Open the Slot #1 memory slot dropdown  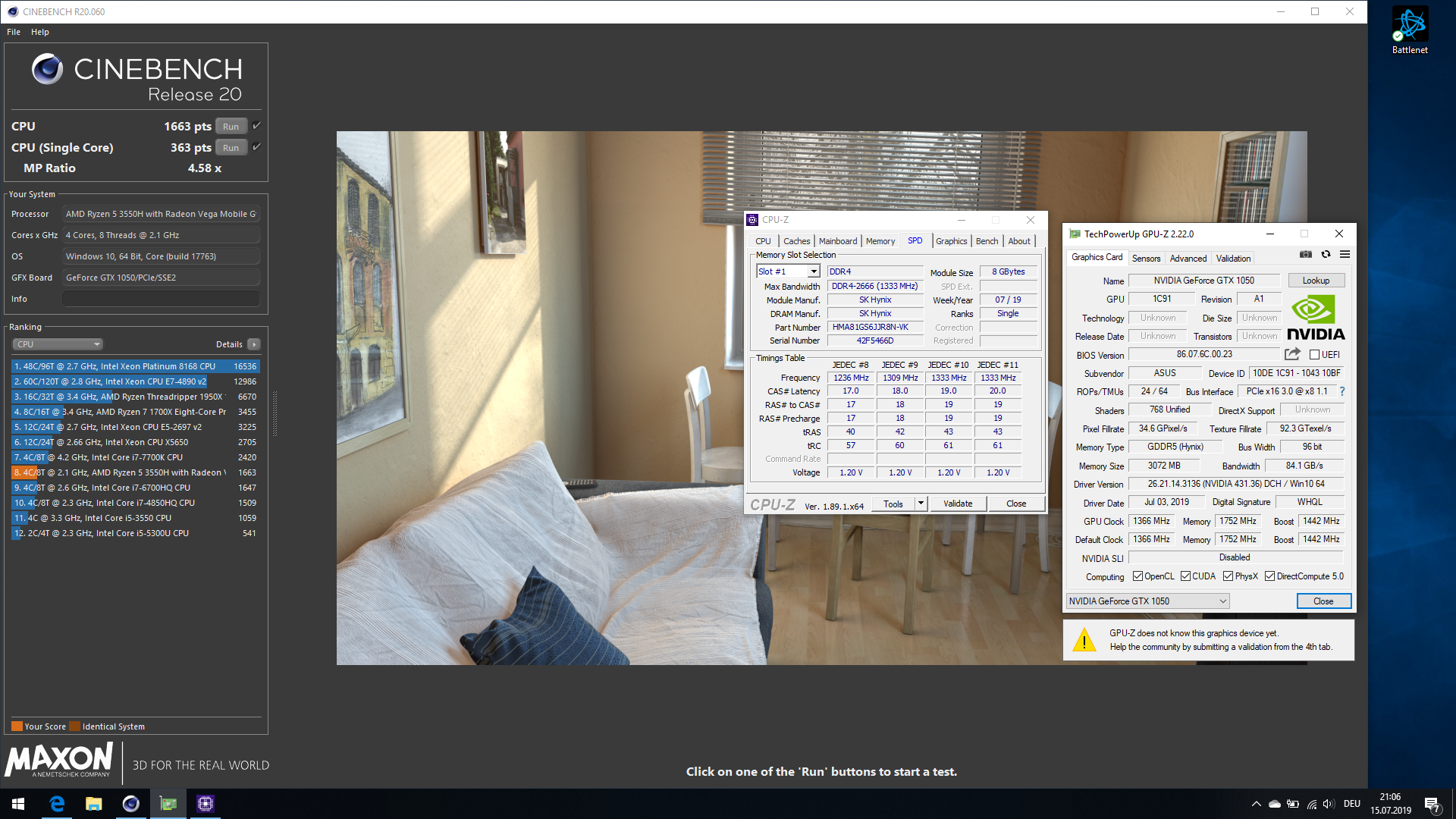pyautogui.click(x=814, y=271)
